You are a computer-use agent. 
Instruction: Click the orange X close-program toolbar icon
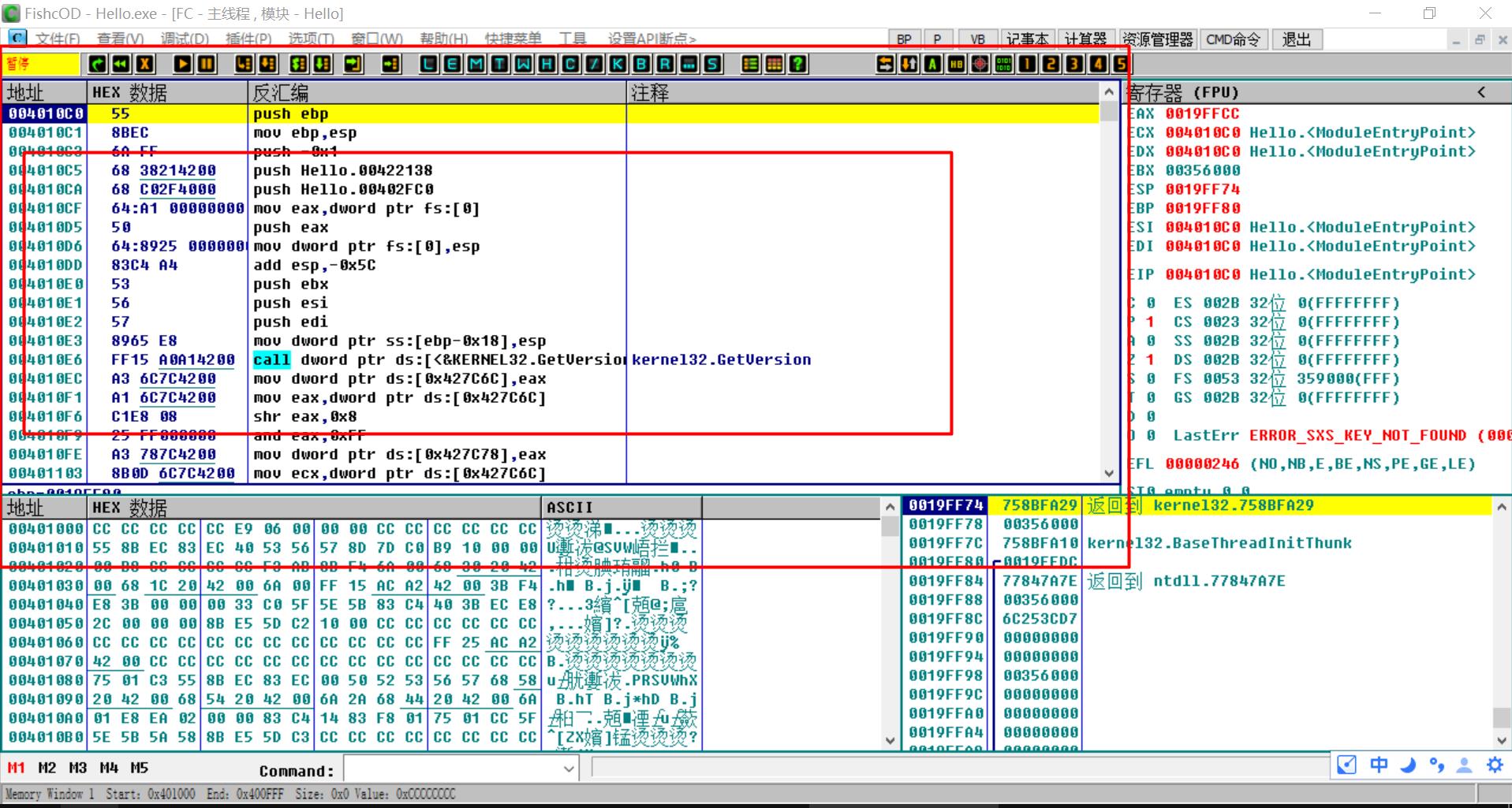tap(145, 65)
